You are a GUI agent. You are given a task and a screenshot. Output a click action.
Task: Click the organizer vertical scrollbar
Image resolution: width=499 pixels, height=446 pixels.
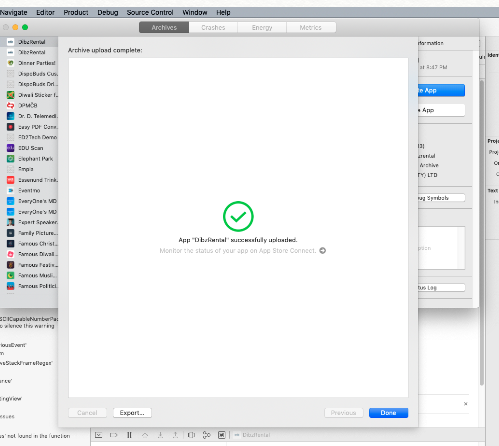[x=482, y=233]
